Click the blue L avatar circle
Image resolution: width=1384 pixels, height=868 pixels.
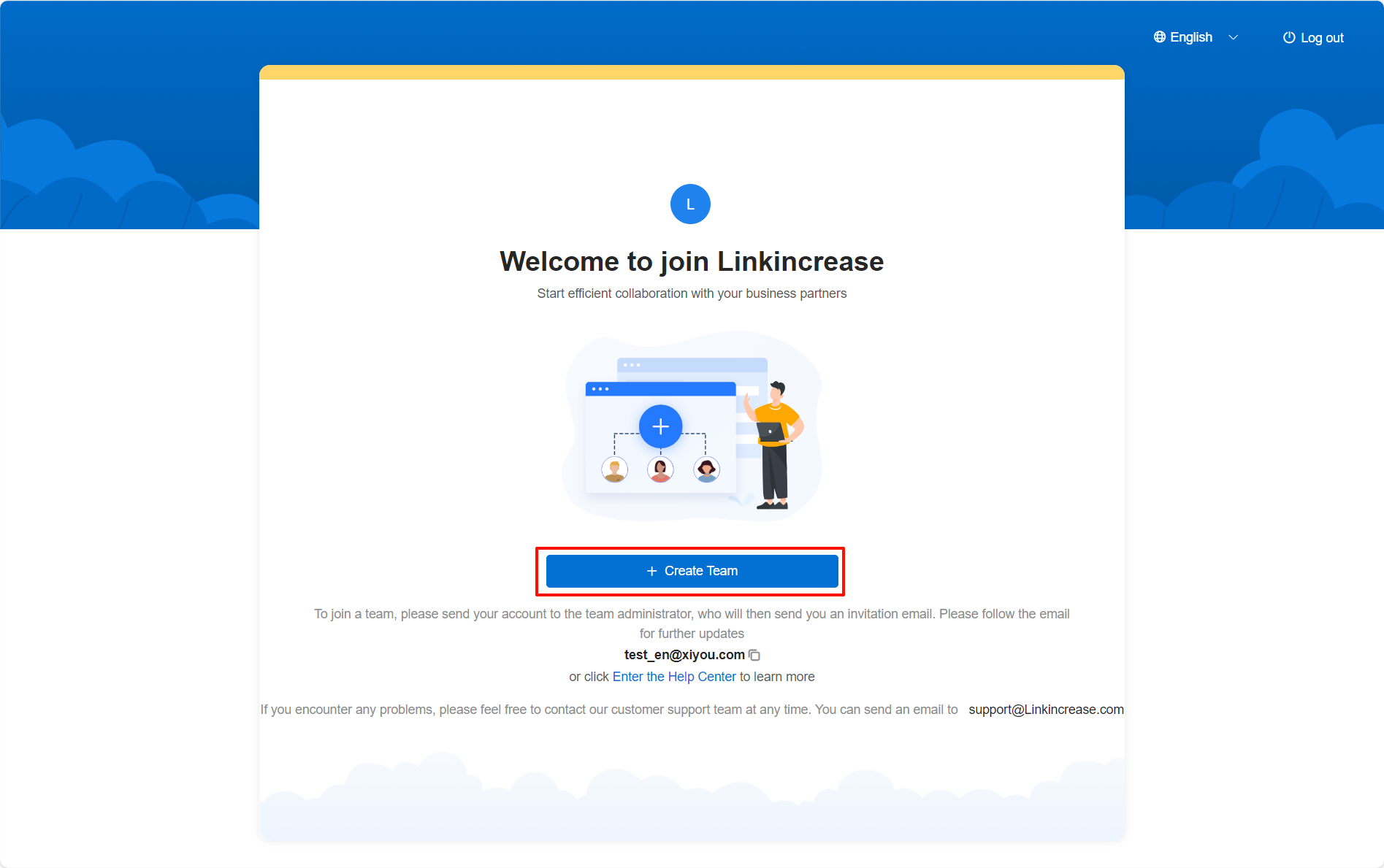click(x=690, y=204)
